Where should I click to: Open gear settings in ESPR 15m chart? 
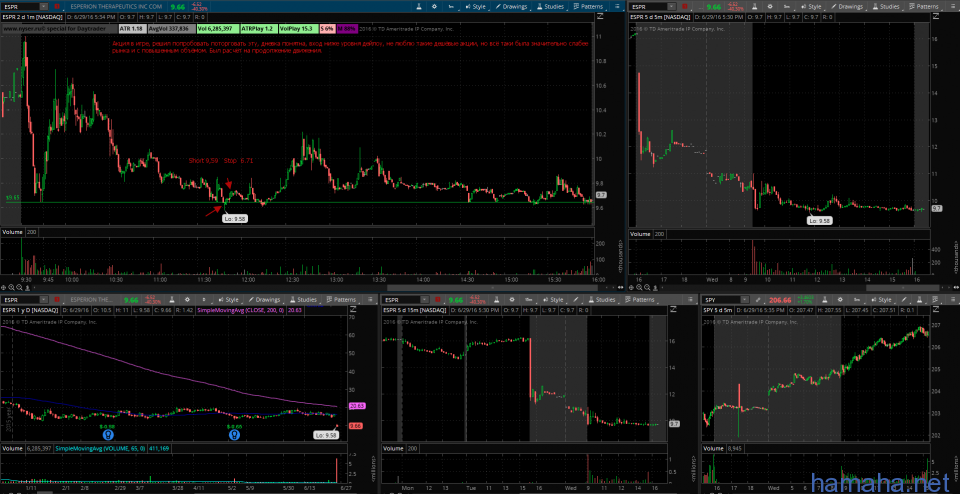click(512, 299)
